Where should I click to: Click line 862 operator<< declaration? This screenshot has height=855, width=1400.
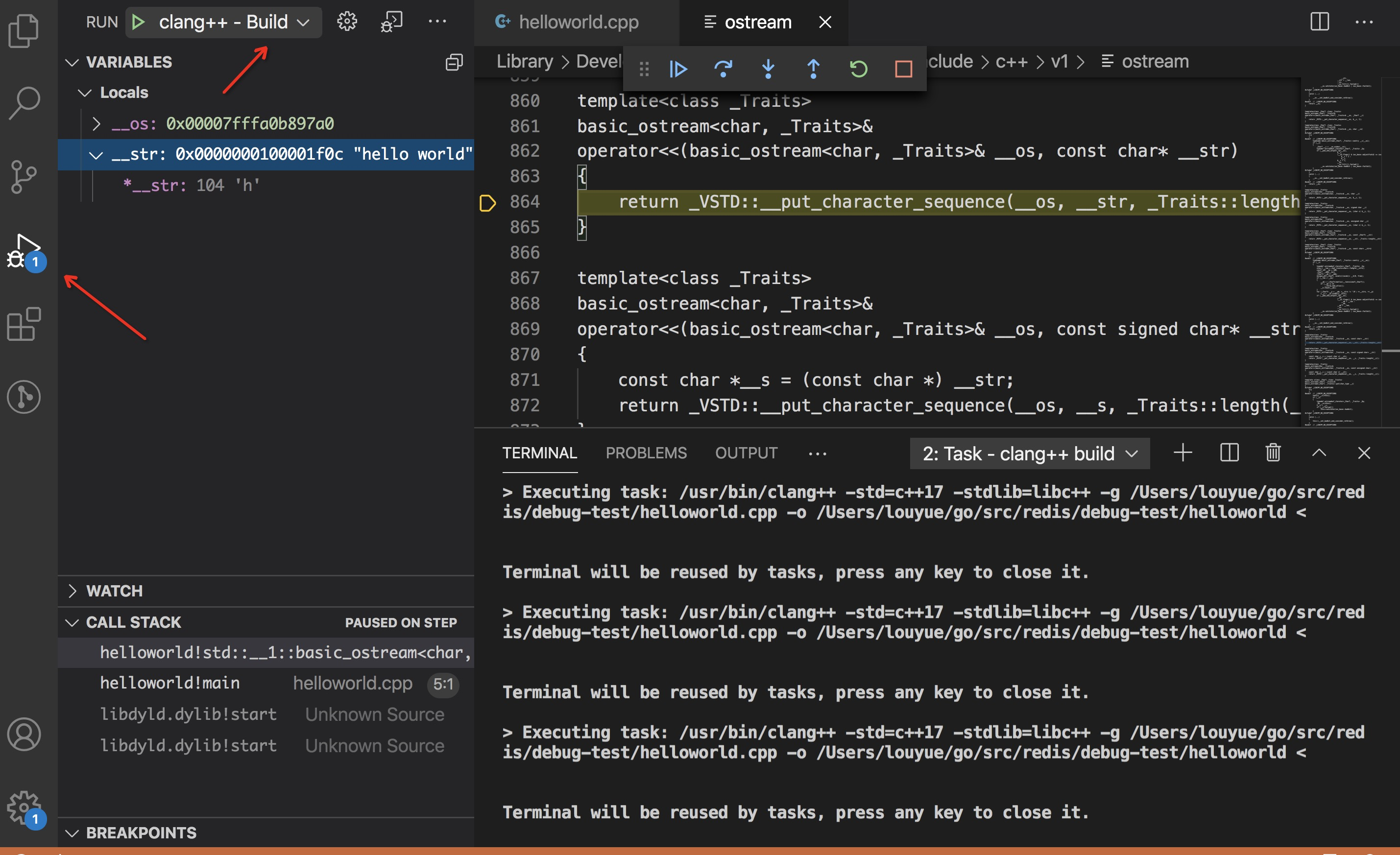point(907,150)
